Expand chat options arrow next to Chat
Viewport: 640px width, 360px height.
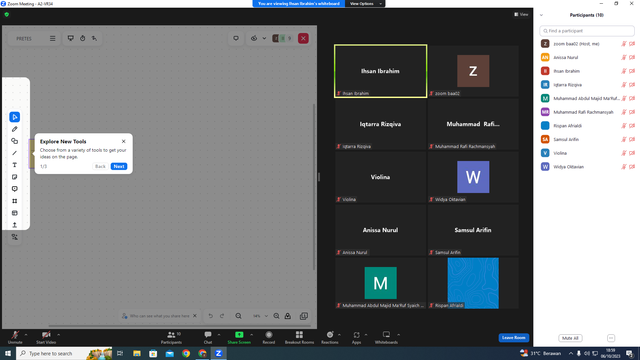pyautogui.click(x=219, y=335)
